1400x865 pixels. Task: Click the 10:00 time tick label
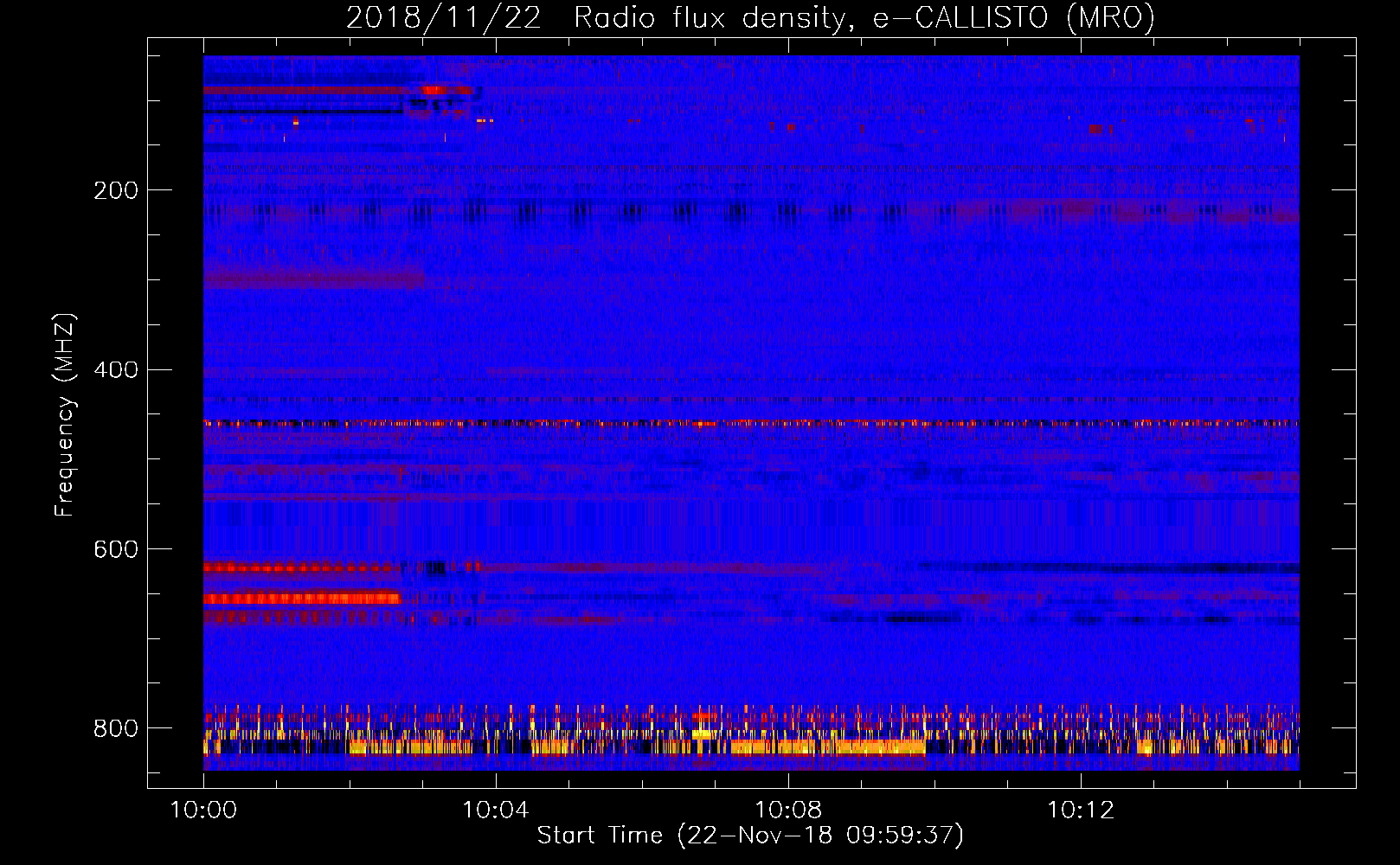[203, 811]
